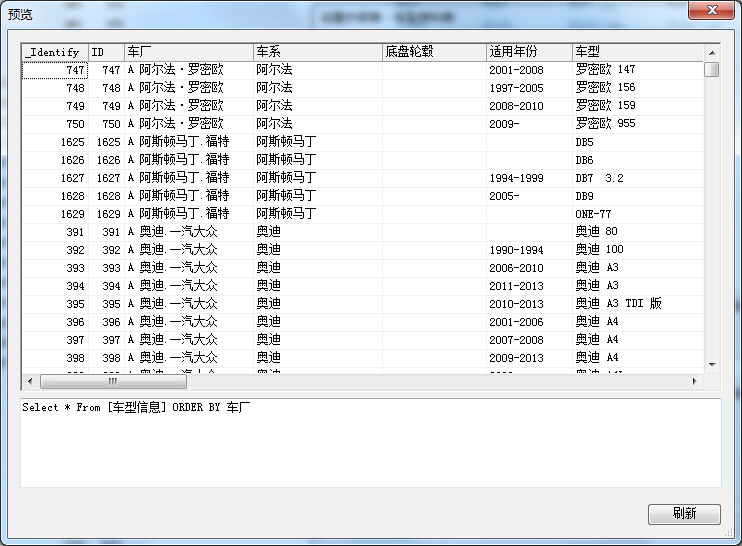Select the ID cell 750

click(x=106, y=124)
